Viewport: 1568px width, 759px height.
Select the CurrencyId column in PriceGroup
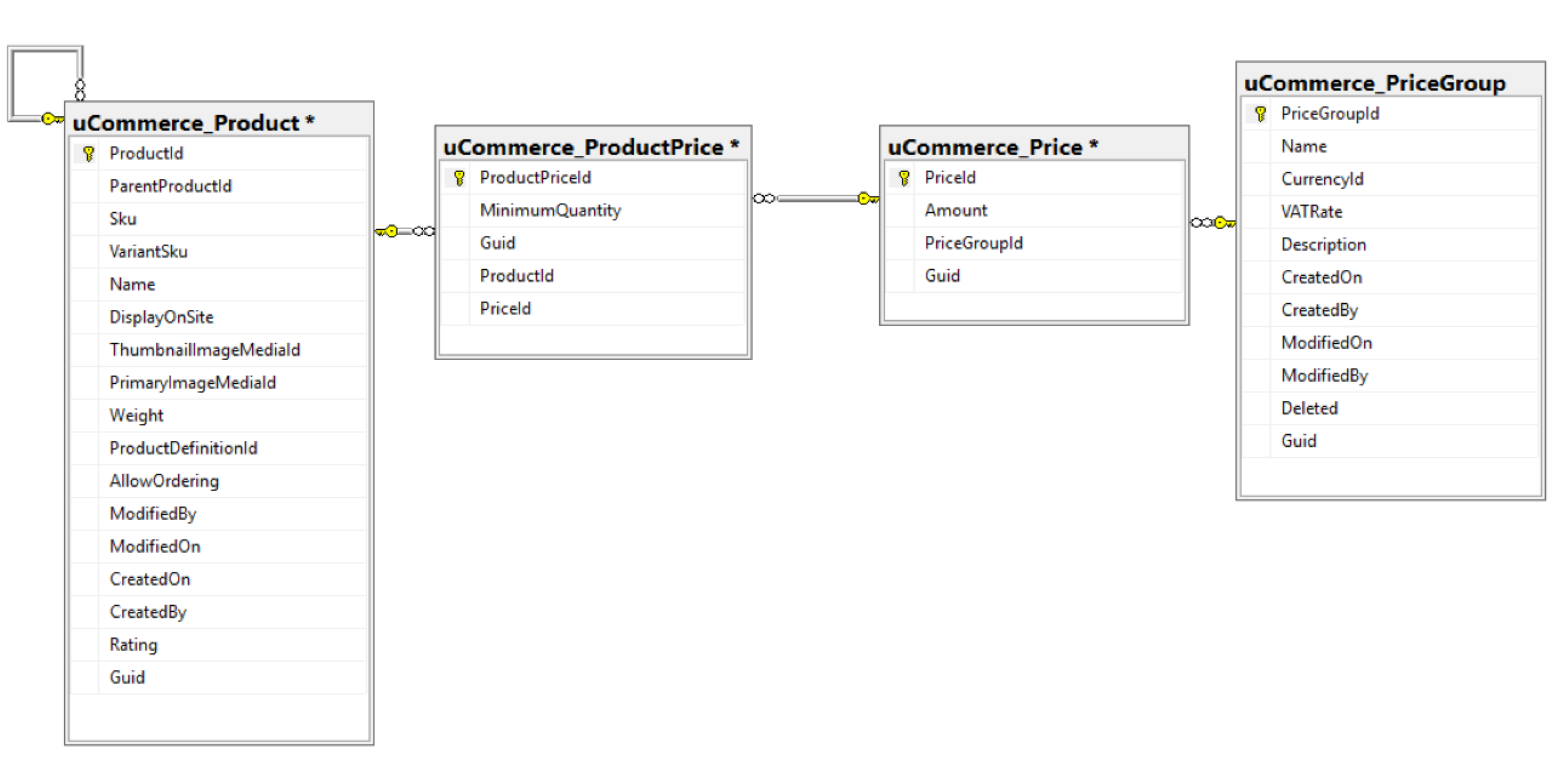pyautogui.click(x=1391, y=179)
